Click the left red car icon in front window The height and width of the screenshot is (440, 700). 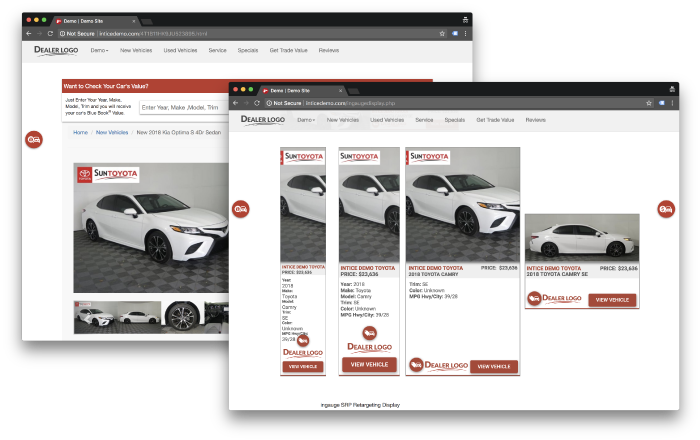(x=240, y=209)
